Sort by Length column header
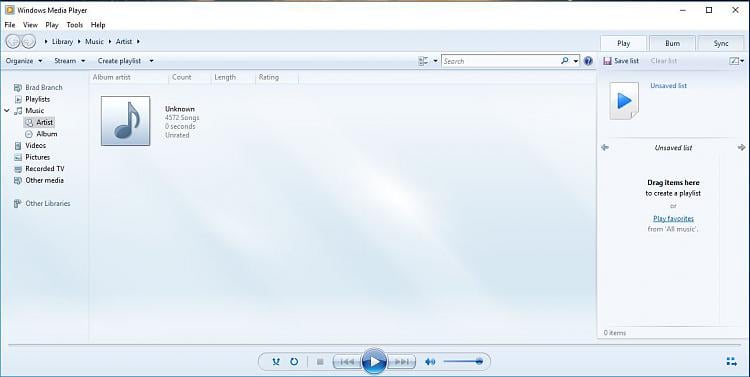750x377 pixels. [233, 77]
